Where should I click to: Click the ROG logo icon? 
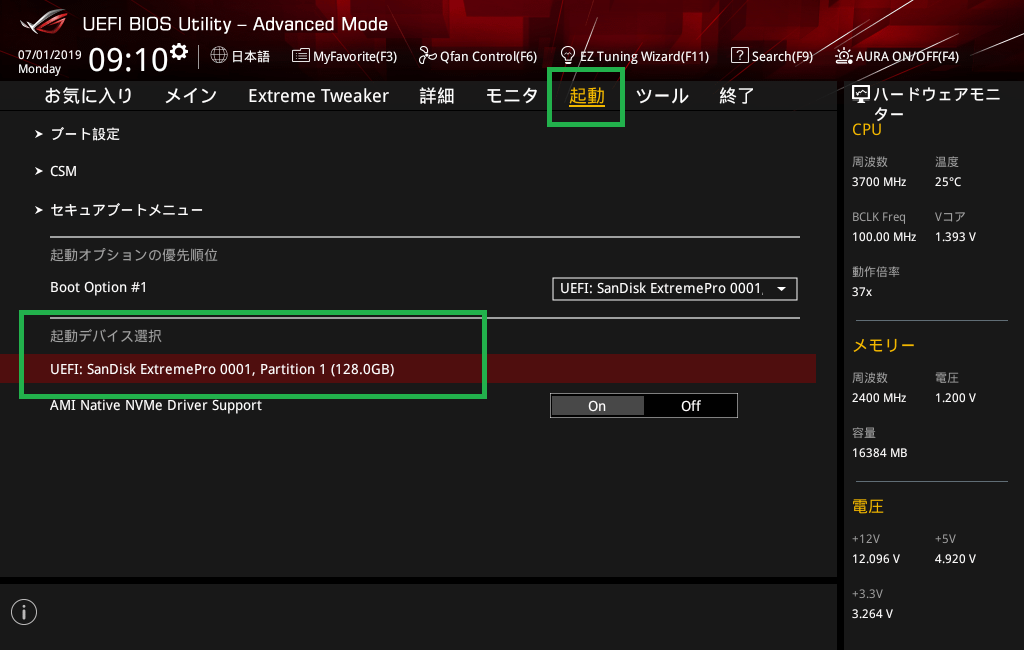point(43,23)
